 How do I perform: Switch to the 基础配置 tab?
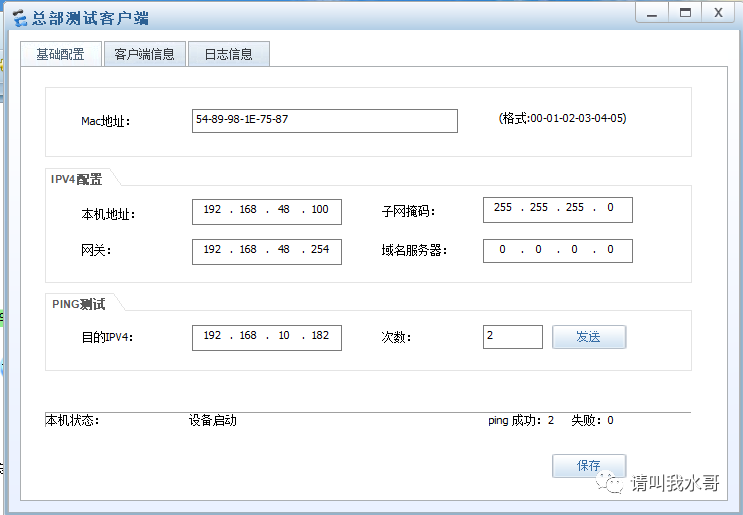point(61,54)
